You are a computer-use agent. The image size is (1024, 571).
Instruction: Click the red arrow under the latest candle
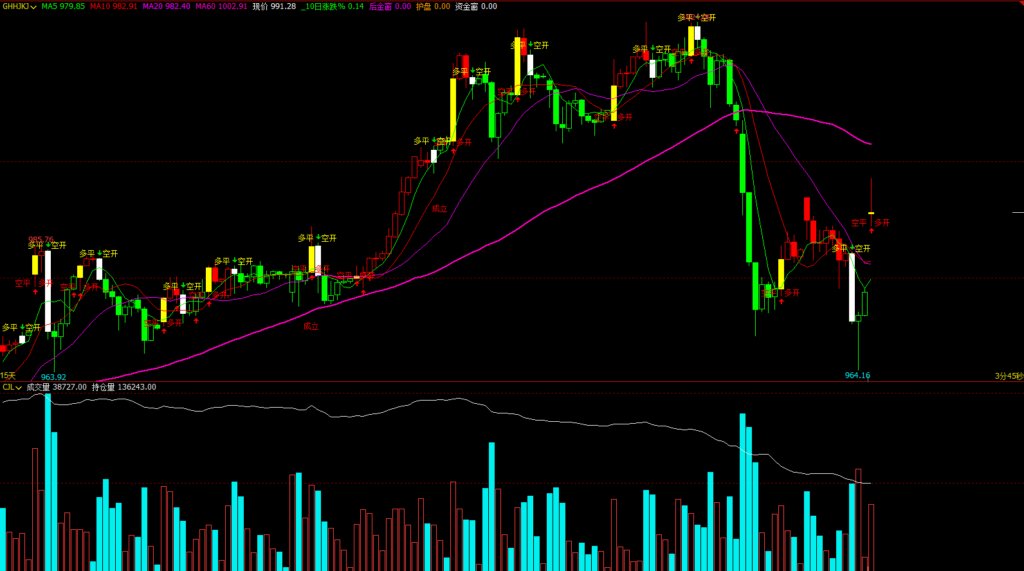tap(872, 230)
